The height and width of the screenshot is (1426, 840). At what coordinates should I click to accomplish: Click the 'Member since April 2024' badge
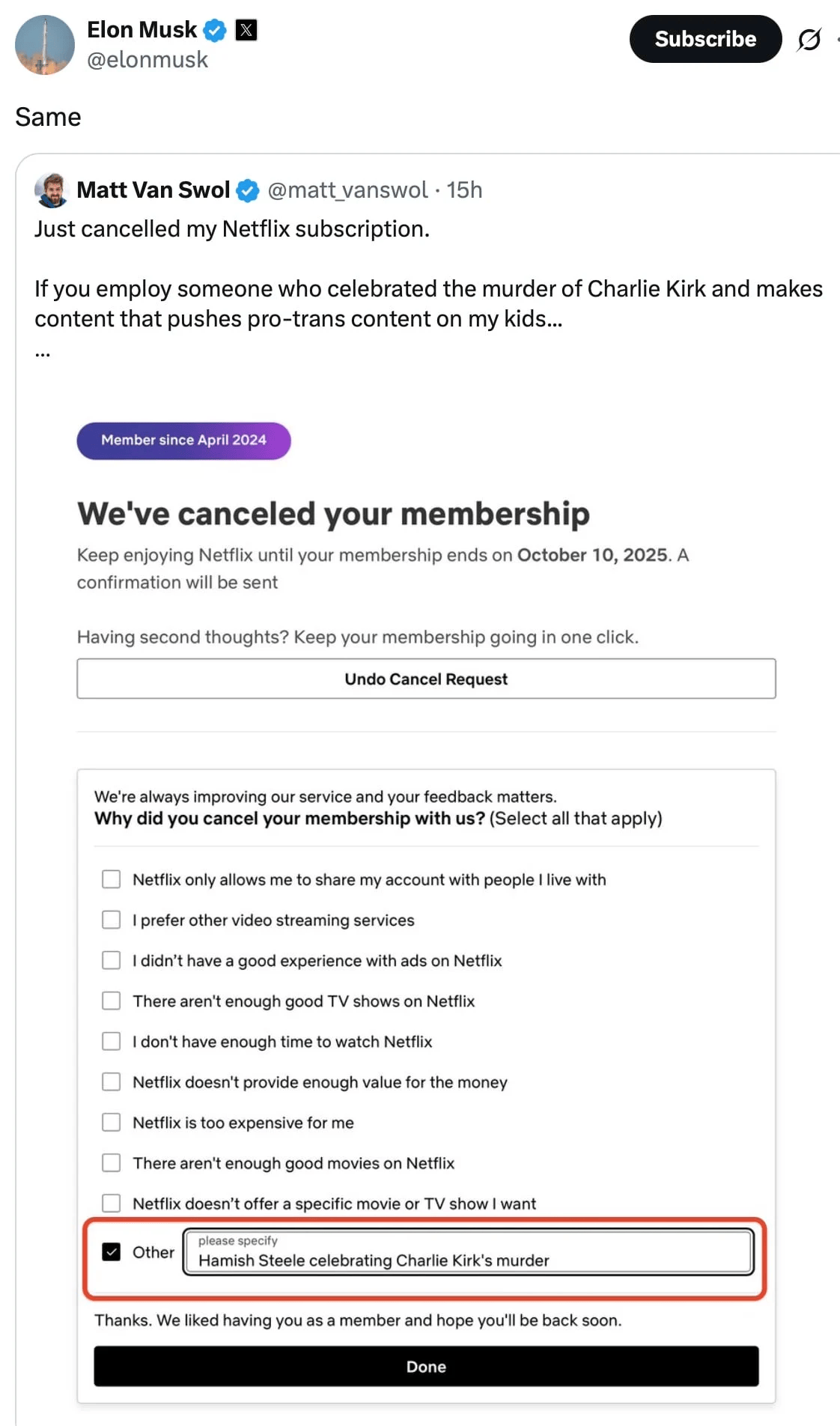pyautogui.click(x=183, y=440)
